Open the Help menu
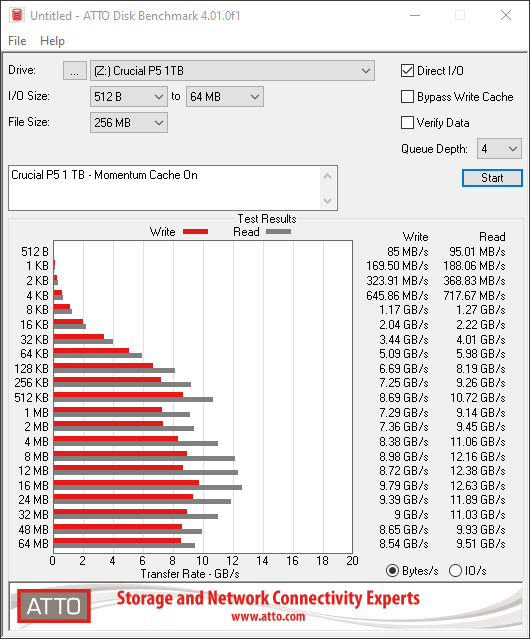The height and width of the screenshot is (639, 530). [x=52, y=41]
